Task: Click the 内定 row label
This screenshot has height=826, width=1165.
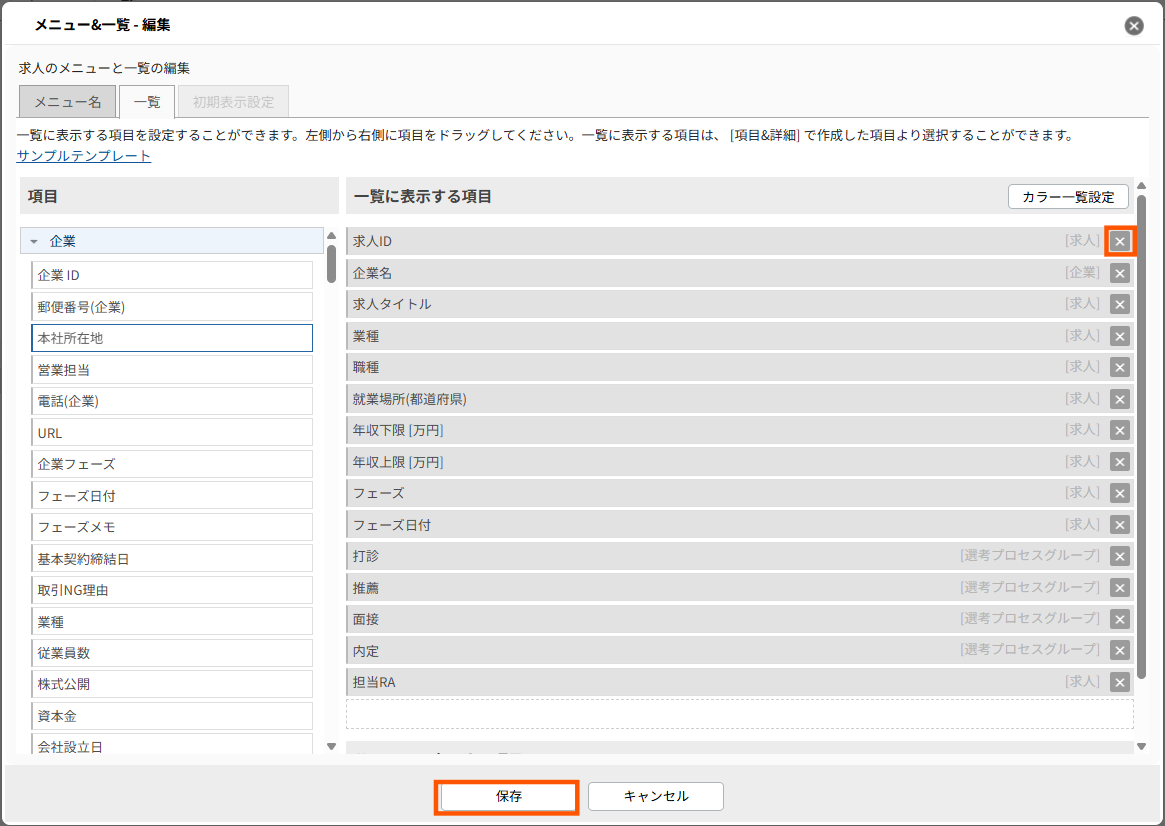Action: click(366, 651)
